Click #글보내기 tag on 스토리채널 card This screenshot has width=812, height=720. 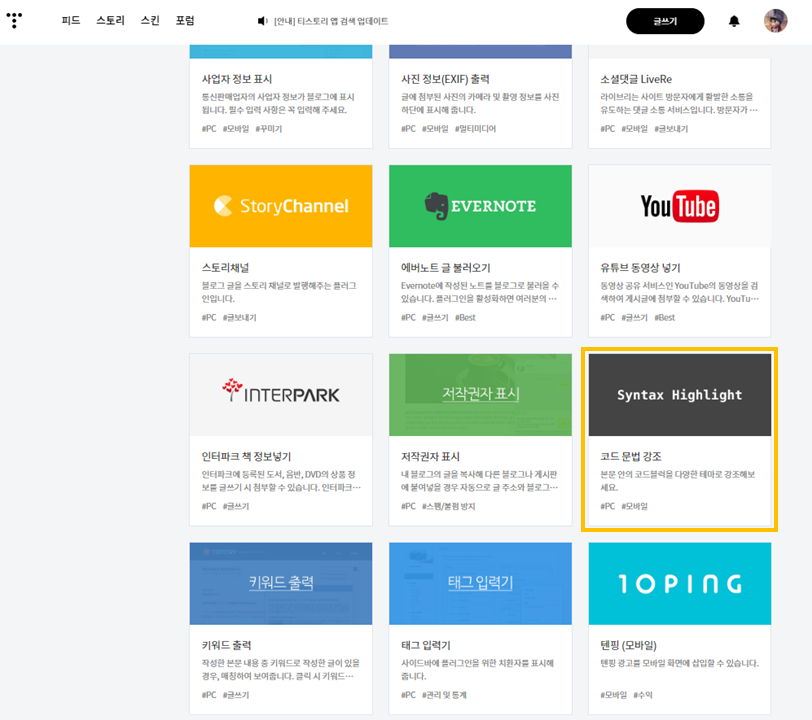click(239, 317)
